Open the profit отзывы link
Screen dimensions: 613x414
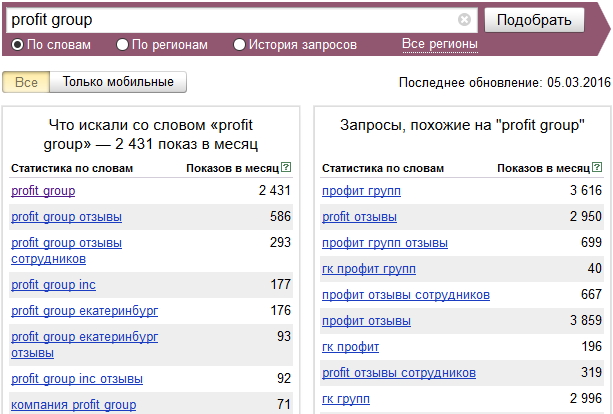[x=359, y=217]
